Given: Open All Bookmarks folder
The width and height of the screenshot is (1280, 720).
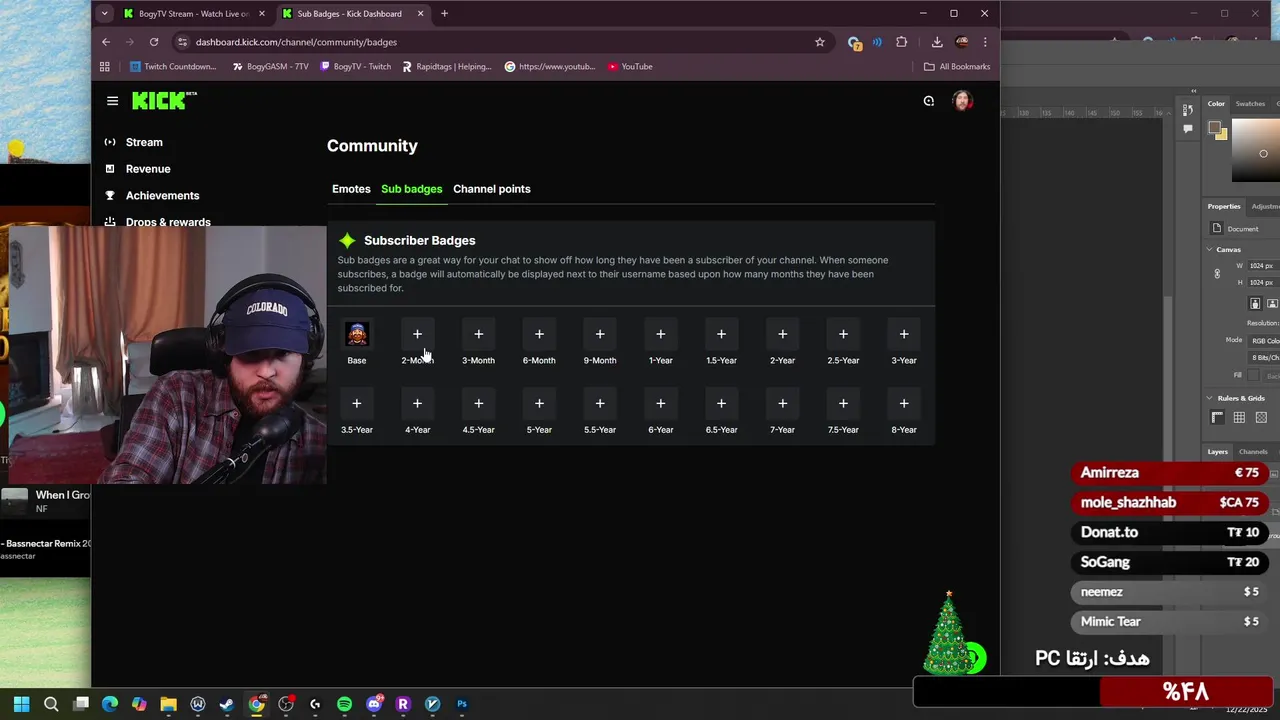Looking at the screenshot, I should click(957, 67).
